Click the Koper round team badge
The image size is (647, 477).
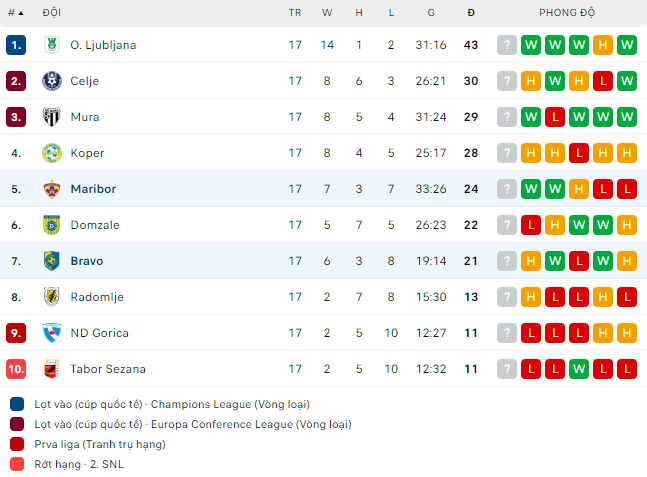(x=52, y=153)
